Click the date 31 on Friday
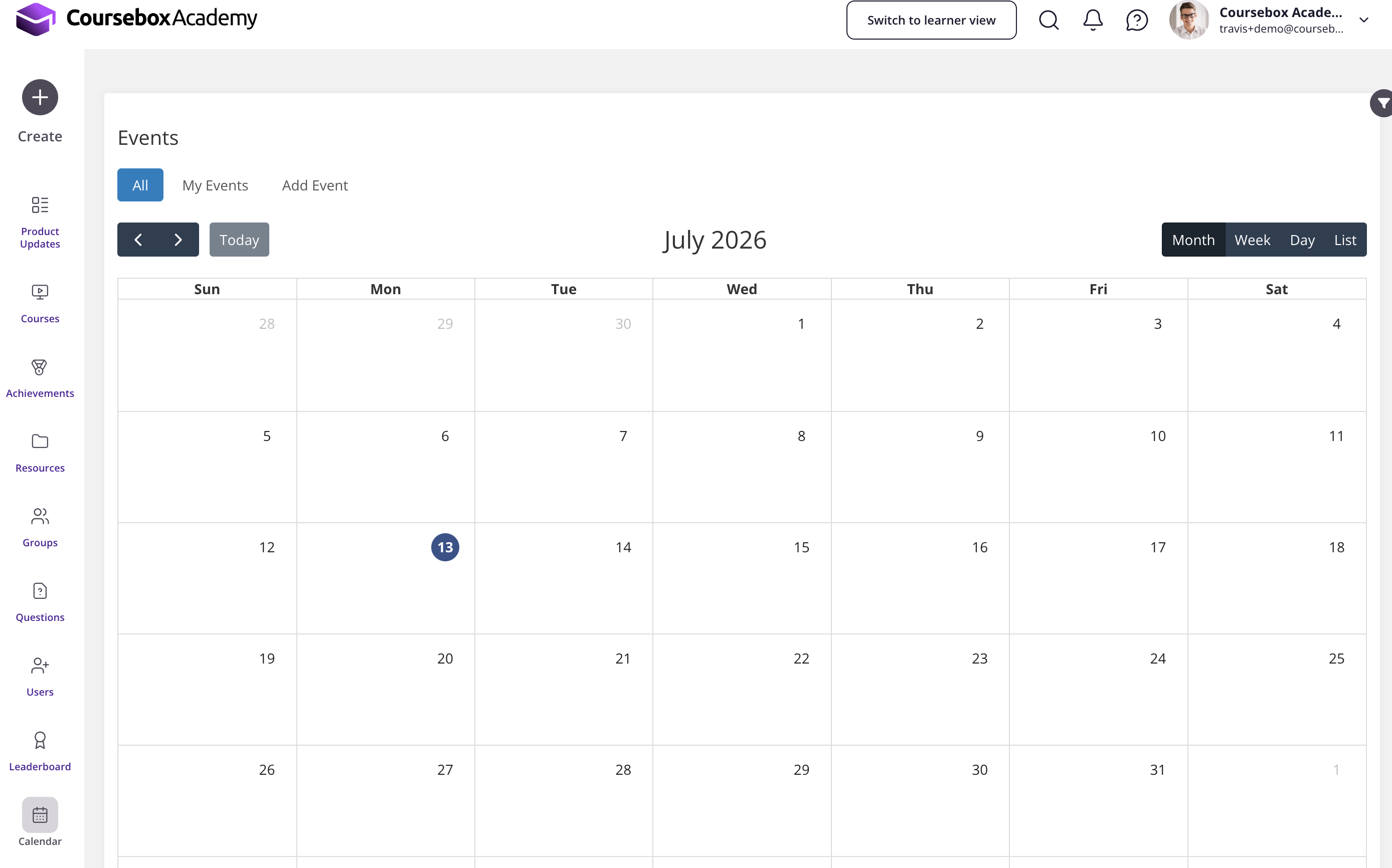Viewport: 1392px width, 868px height. (x=1158, y=770)
